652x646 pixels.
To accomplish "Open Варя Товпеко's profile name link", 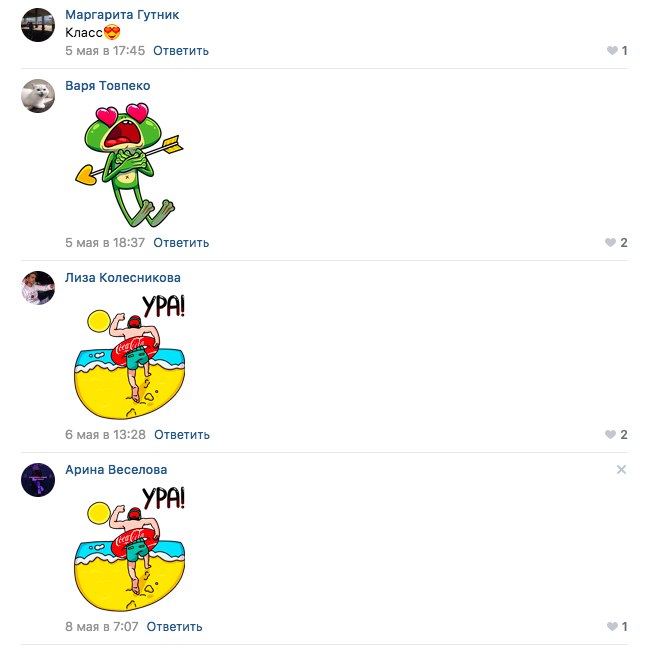I will pos(108,86).
